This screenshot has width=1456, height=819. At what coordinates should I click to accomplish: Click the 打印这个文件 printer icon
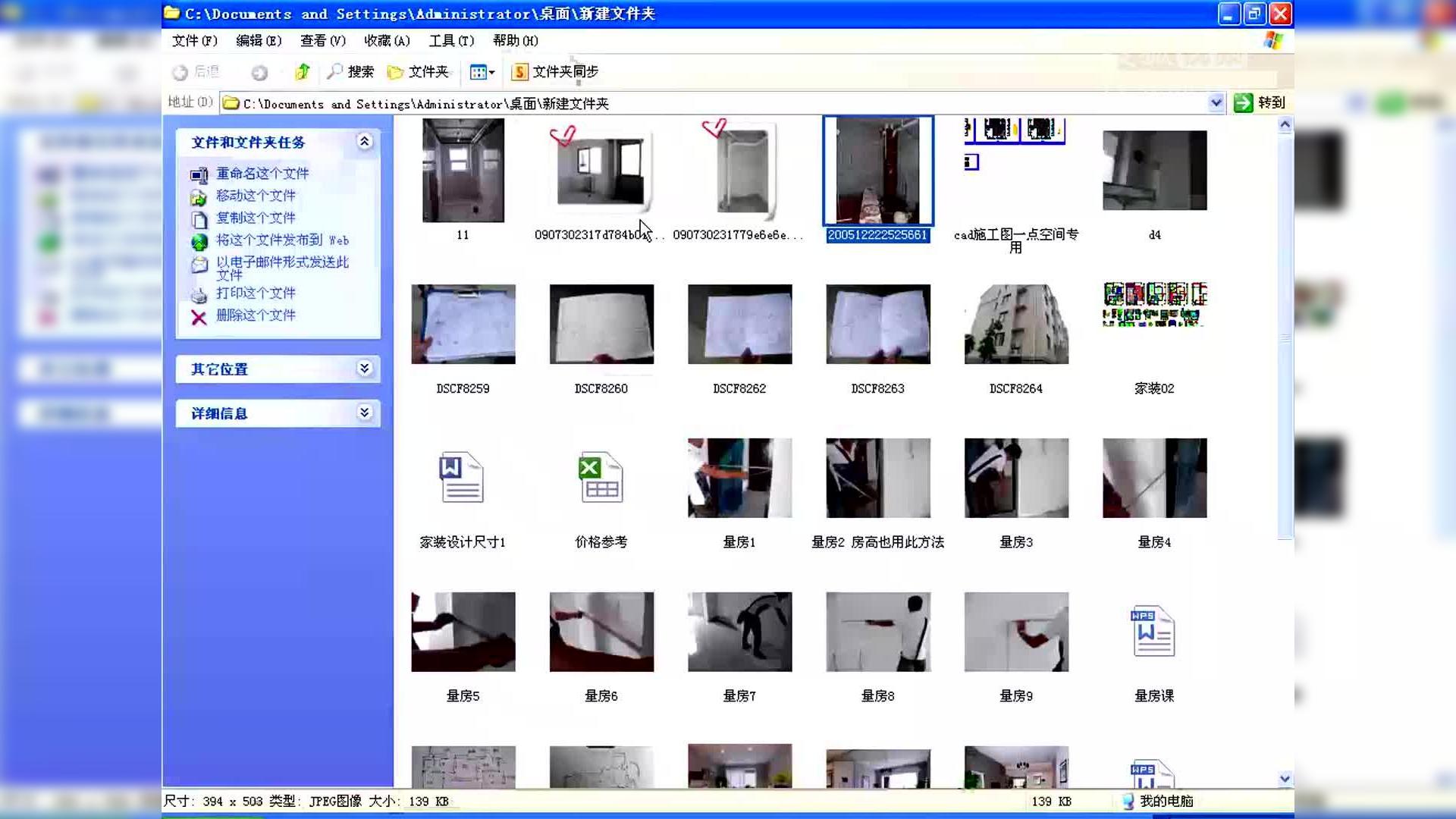[199, 295]
